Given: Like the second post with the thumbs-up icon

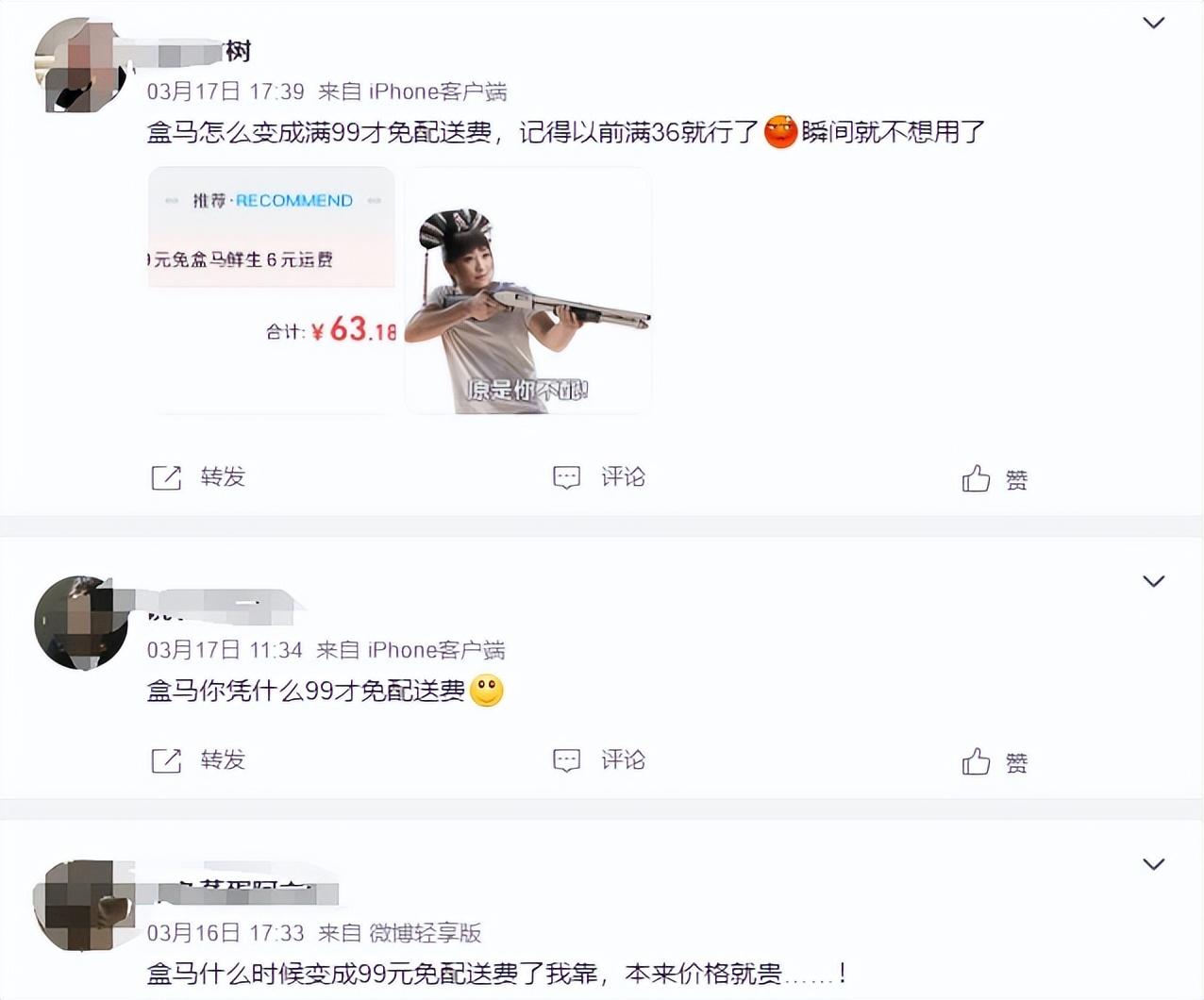Looking at the screenshot, I should click(x=976, y=761).
